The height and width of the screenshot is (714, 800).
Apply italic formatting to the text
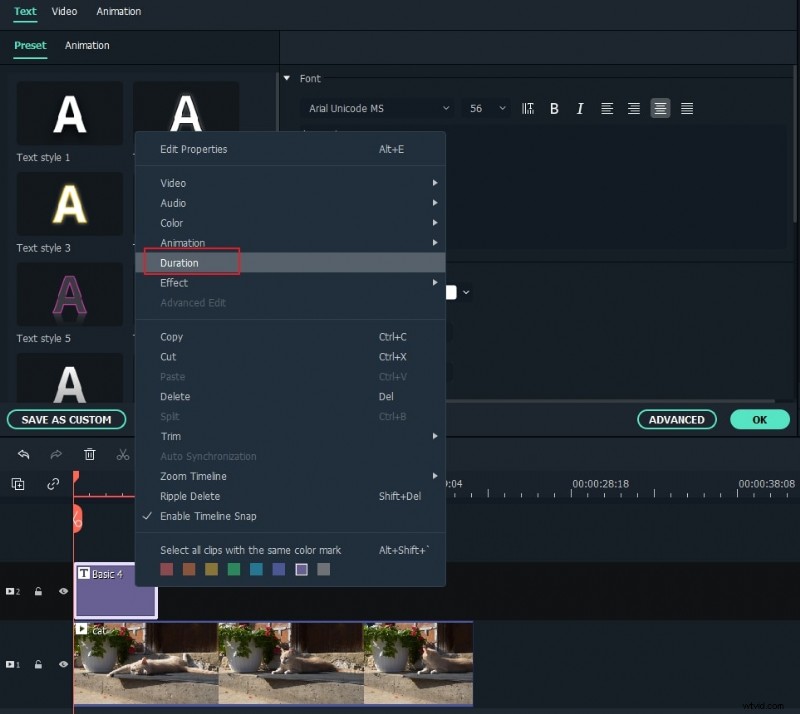pos(580,108)
